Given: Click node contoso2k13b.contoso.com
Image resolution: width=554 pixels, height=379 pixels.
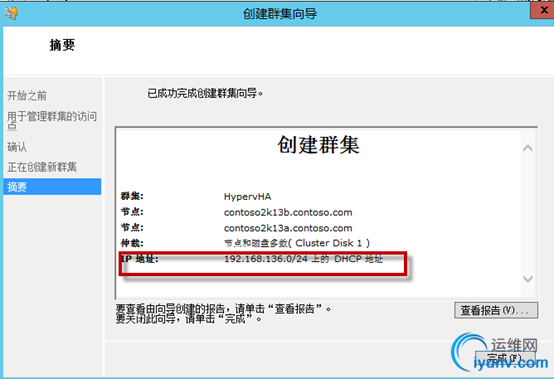Looking at the screenshot, I should (x=288, y=212).
